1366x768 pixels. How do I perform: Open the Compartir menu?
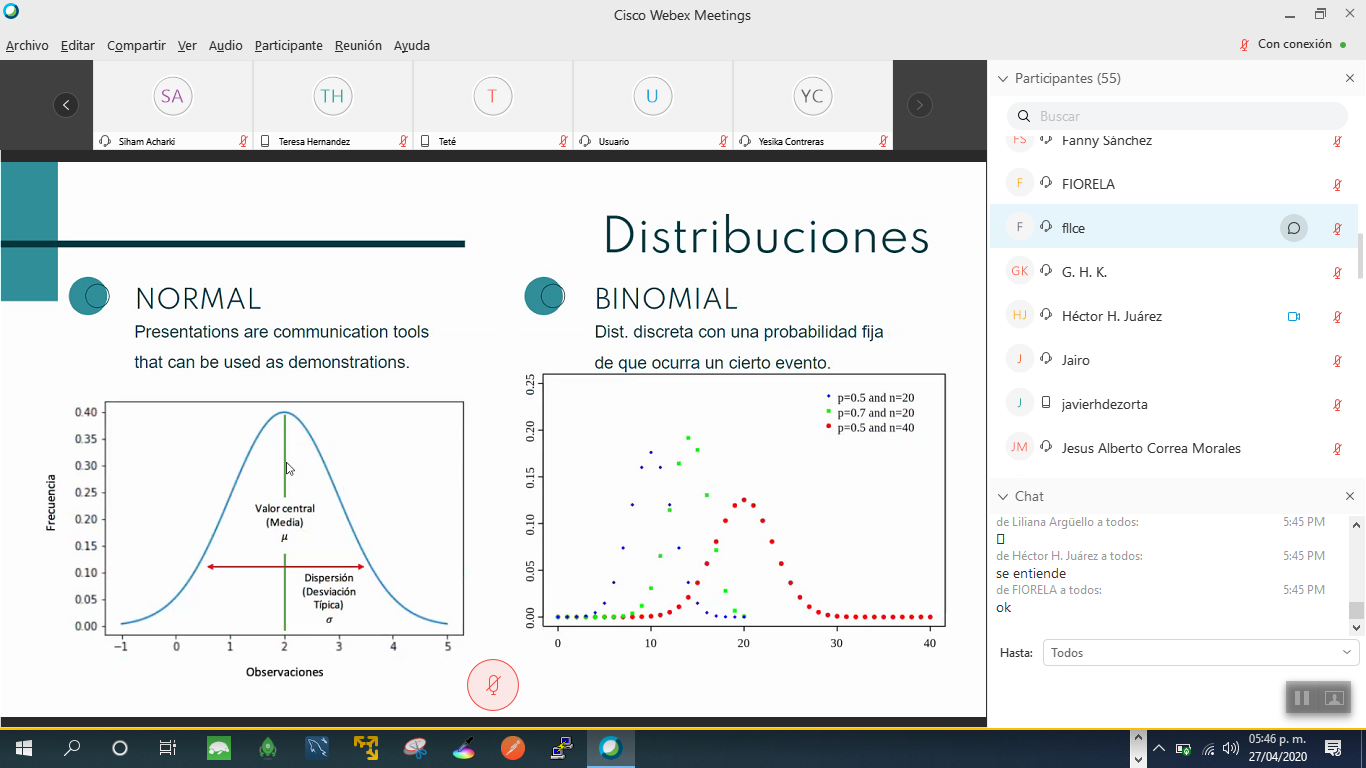136,45
